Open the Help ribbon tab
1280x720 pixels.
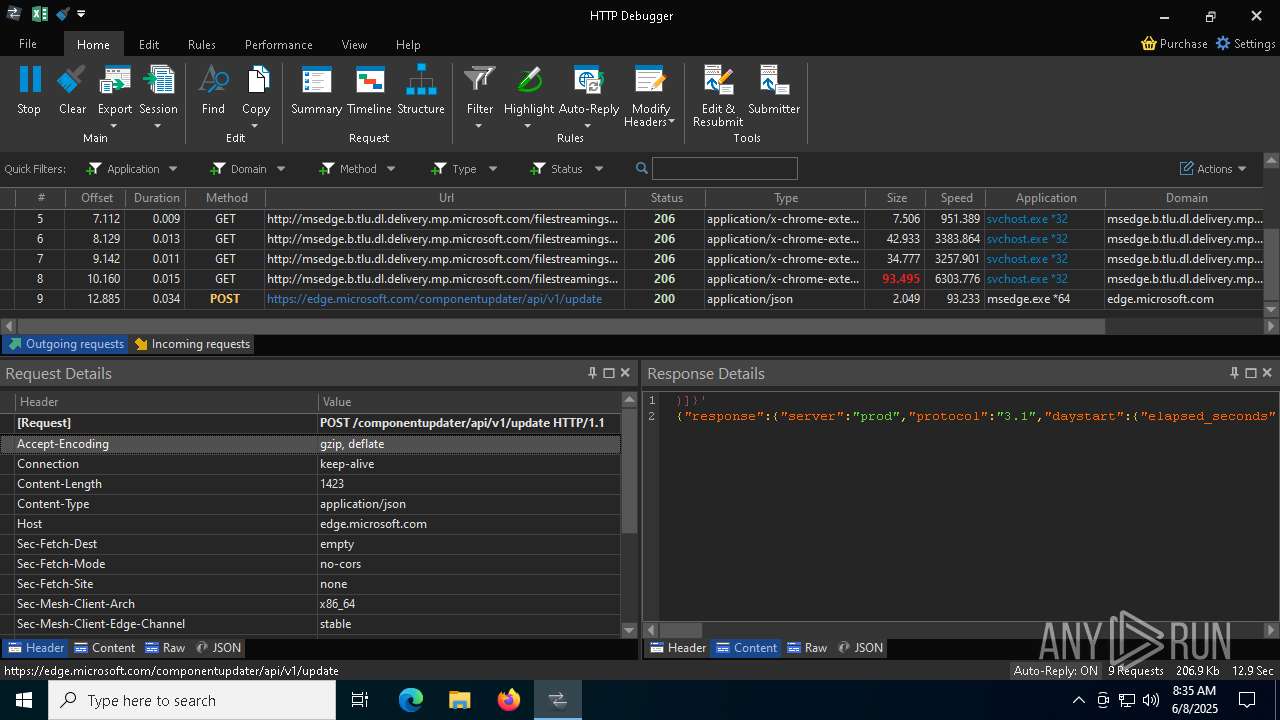[x=408, y=44]
